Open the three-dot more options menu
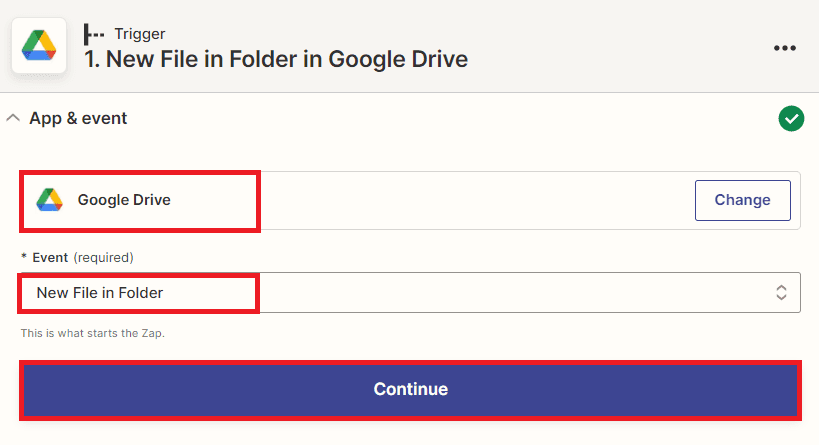This screenshot has height=445, width=819. [785, 48]
